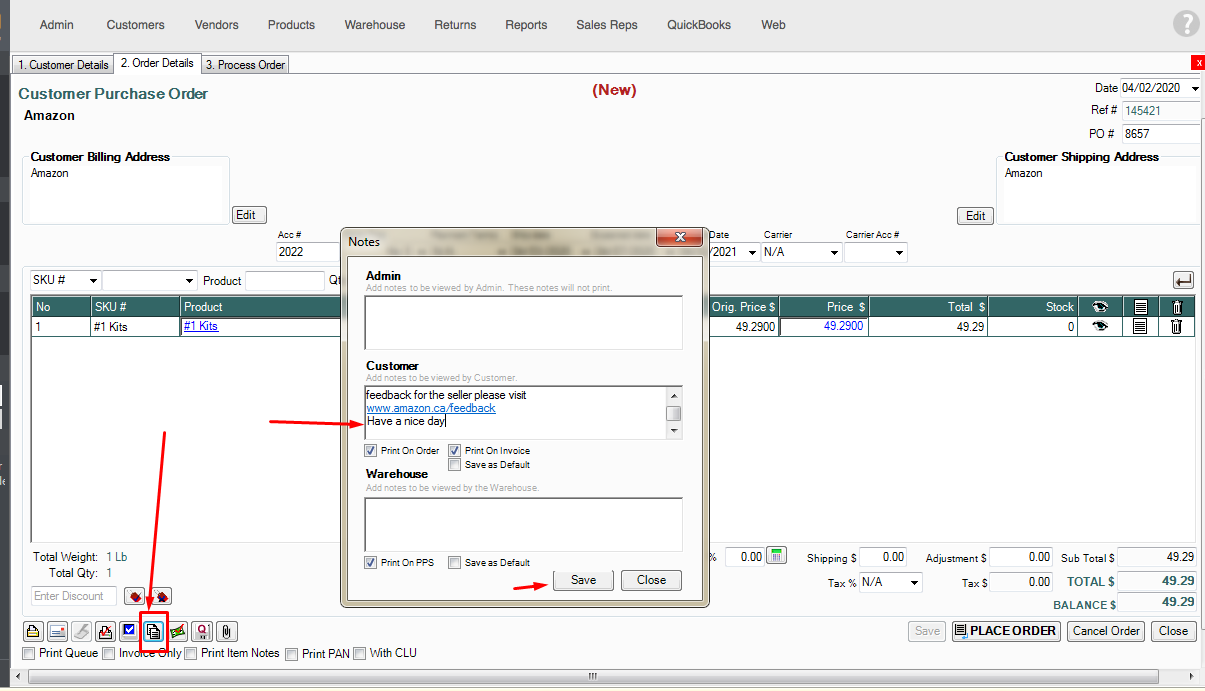This screenshot has height=691, width=1205.
Task: Click the trash icon in #1 Kits row
Action: click(1176, 326)
